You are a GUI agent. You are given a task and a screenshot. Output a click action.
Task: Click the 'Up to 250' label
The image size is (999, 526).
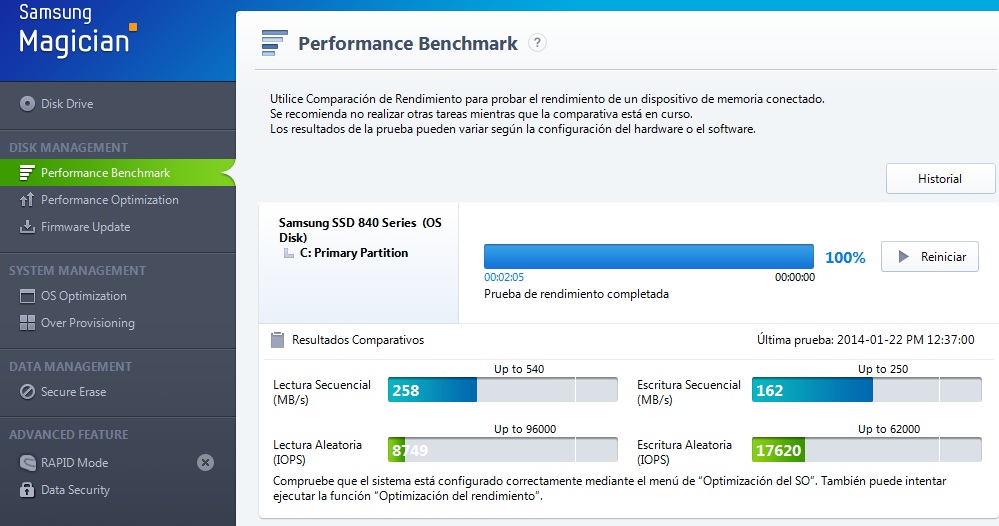tap(883, 369)
